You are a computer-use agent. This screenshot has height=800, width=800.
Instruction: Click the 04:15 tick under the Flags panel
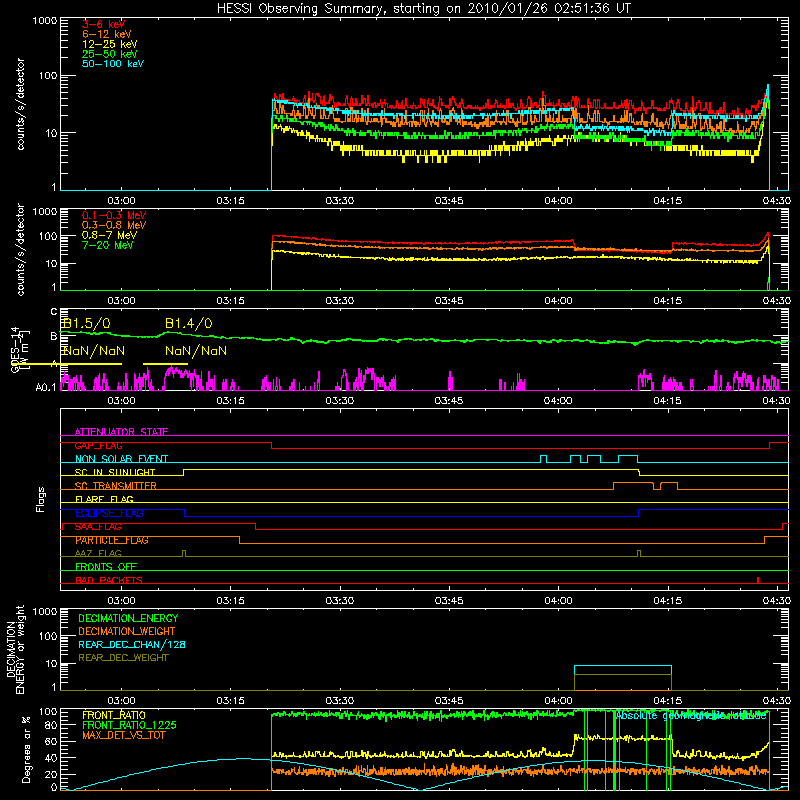pyautogui.click(x=667, y=601)
